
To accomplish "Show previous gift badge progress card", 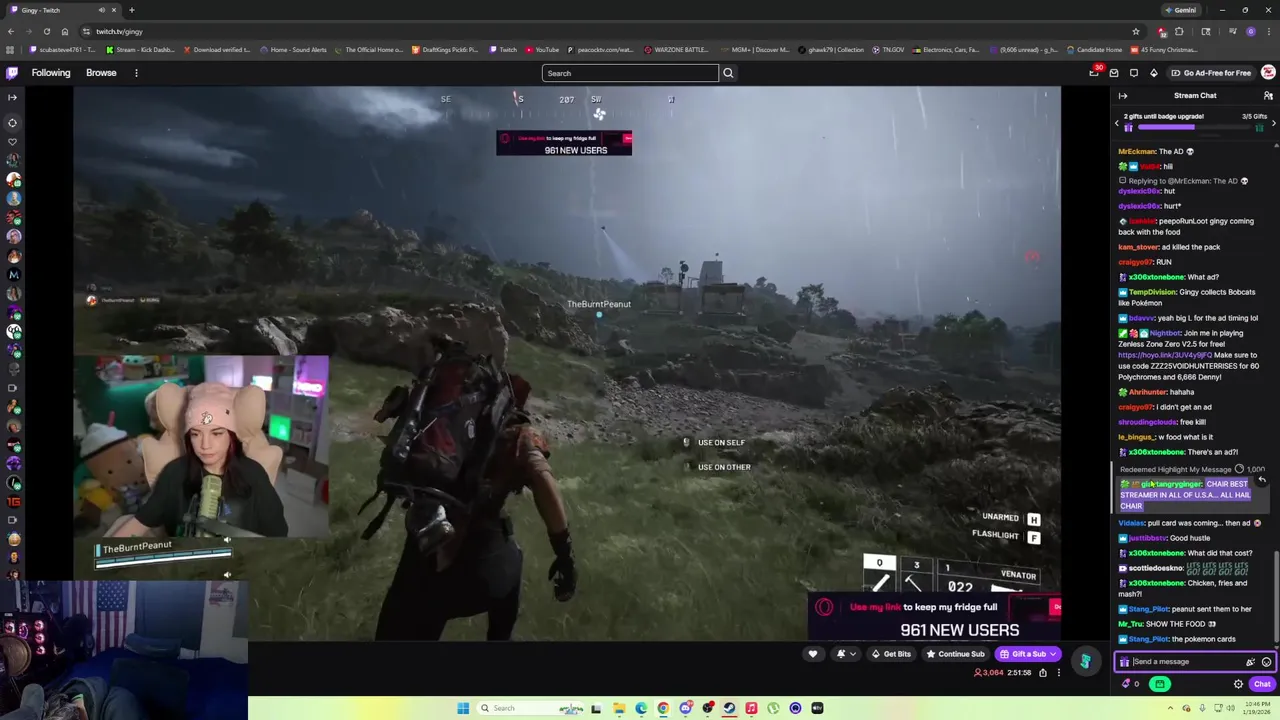I will 1117,122.
